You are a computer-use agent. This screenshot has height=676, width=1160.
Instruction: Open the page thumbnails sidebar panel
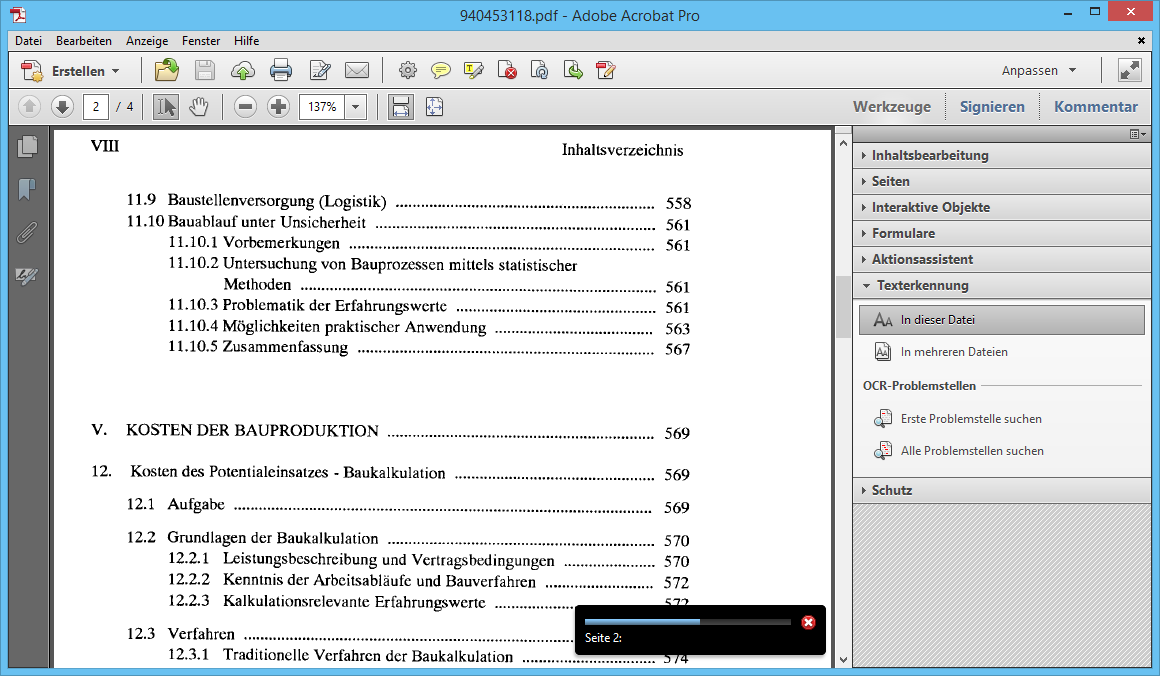[28, 146]
